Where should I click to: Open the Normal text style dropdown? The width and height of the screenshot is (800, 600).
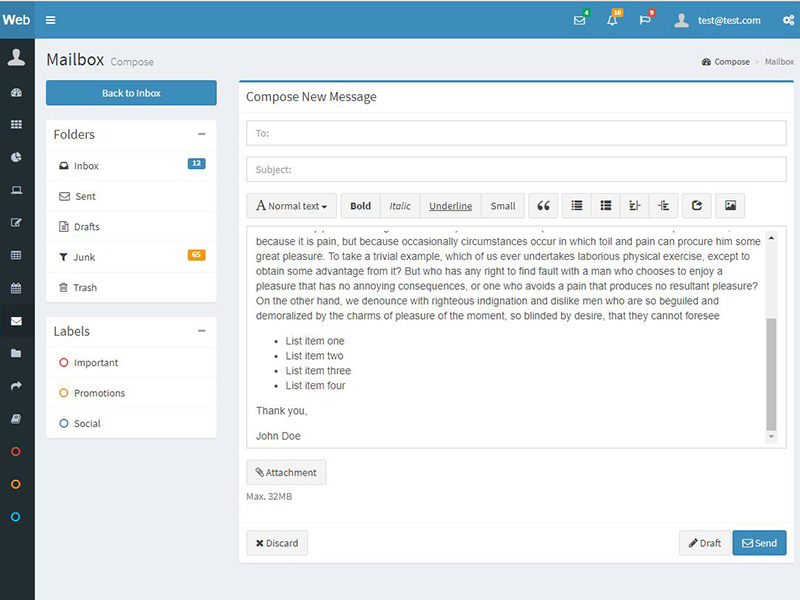[292, 206]
